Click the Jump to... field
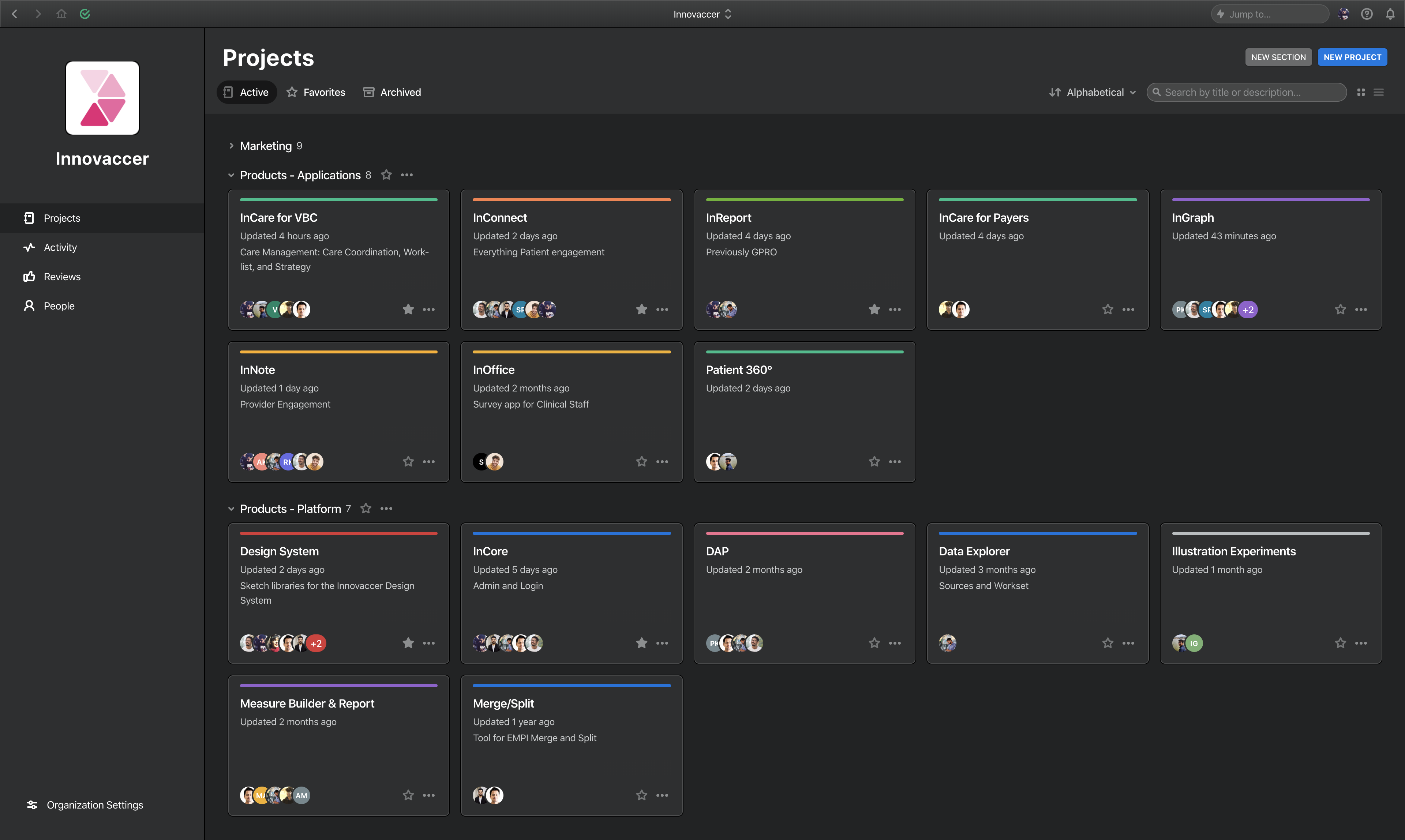 pos(1270,14)
